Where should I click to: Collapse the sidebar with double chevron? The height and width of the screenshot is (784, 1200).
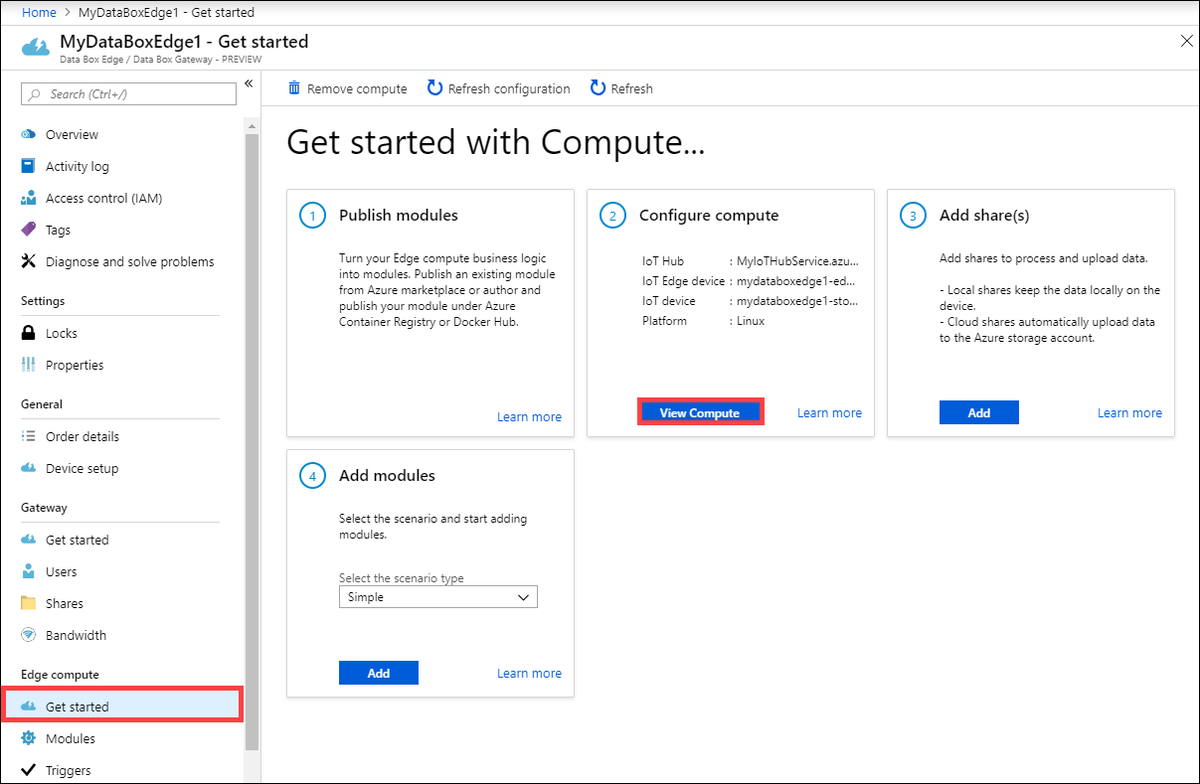[249, 84]
